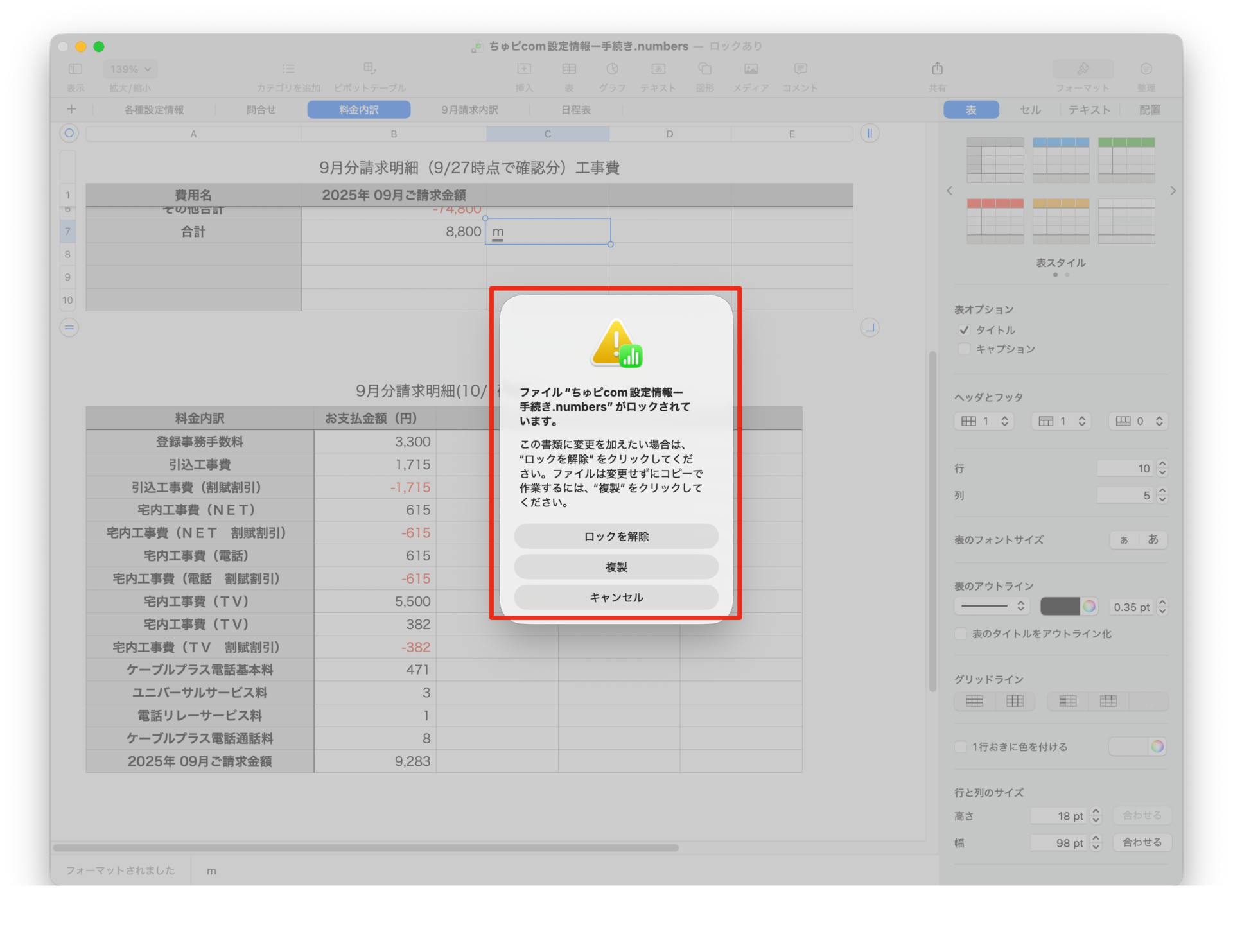Screen dimensions: 1233x952
Task: Click the Share (共有) icon
Action: 937,69
